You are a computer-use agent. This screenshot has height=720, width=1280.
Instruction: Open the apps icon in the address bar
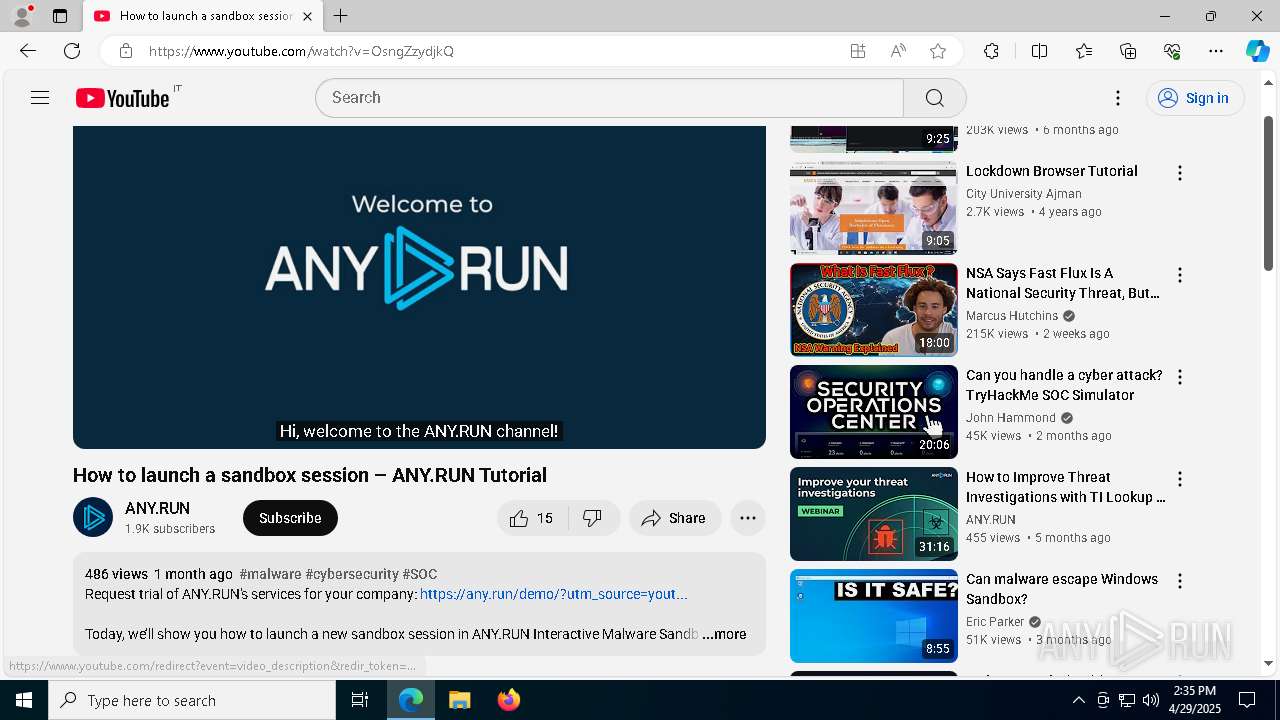click(x=858, y=51)
